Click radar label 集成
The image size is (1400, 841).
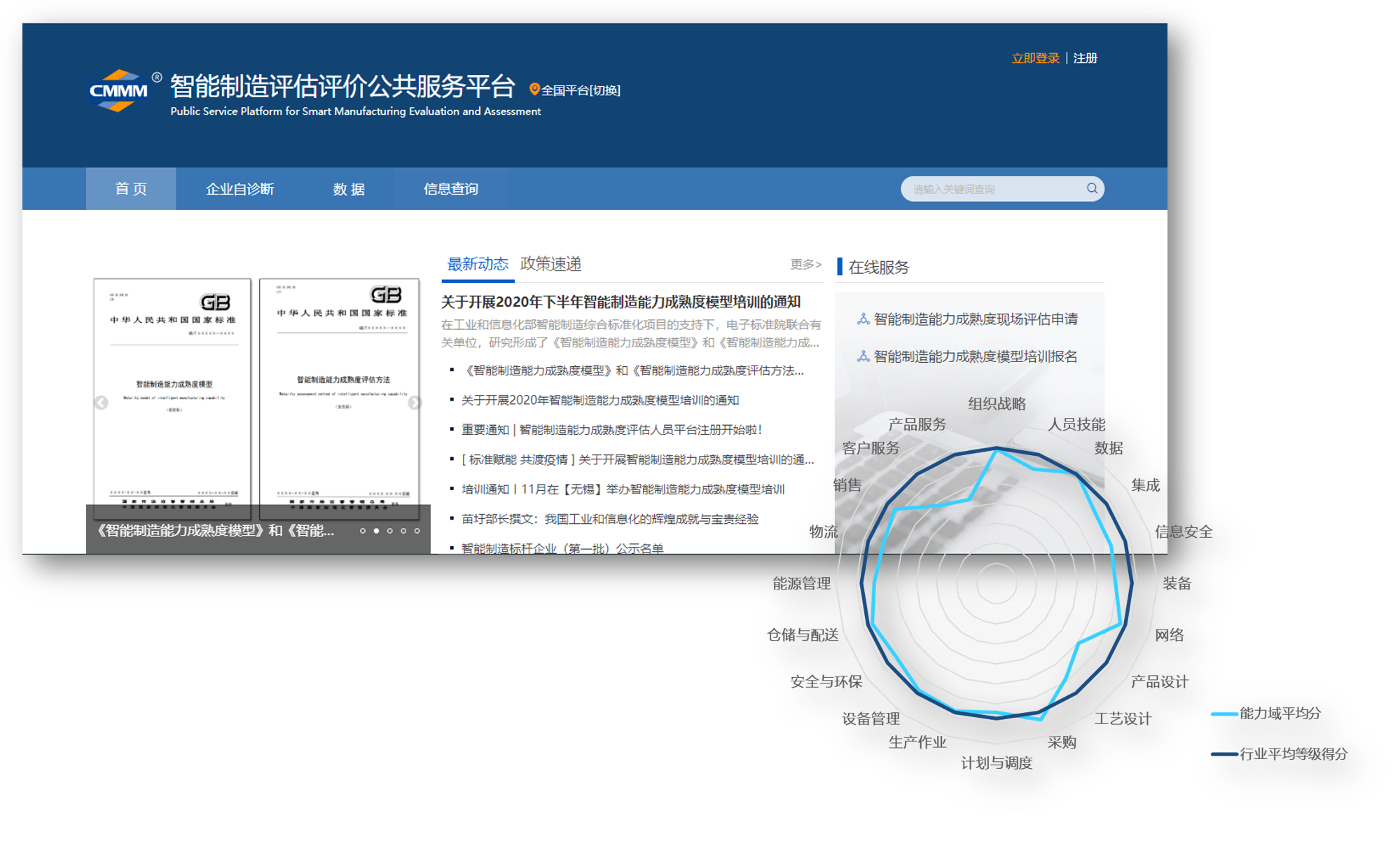pos(1145,485)
